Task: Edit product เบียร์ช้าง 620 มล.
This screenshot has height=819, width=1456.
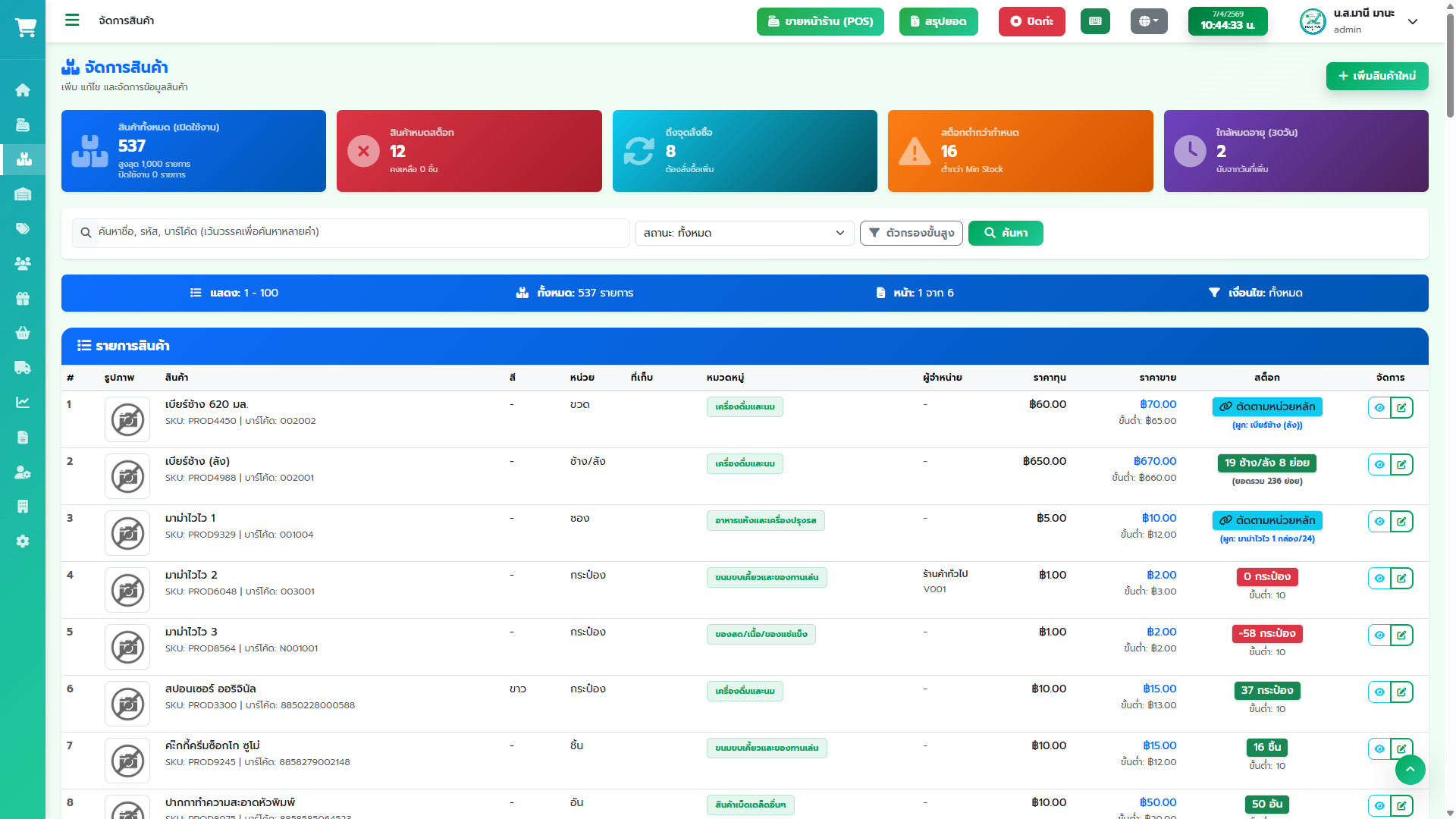Action: click(x=1401, y=408)
